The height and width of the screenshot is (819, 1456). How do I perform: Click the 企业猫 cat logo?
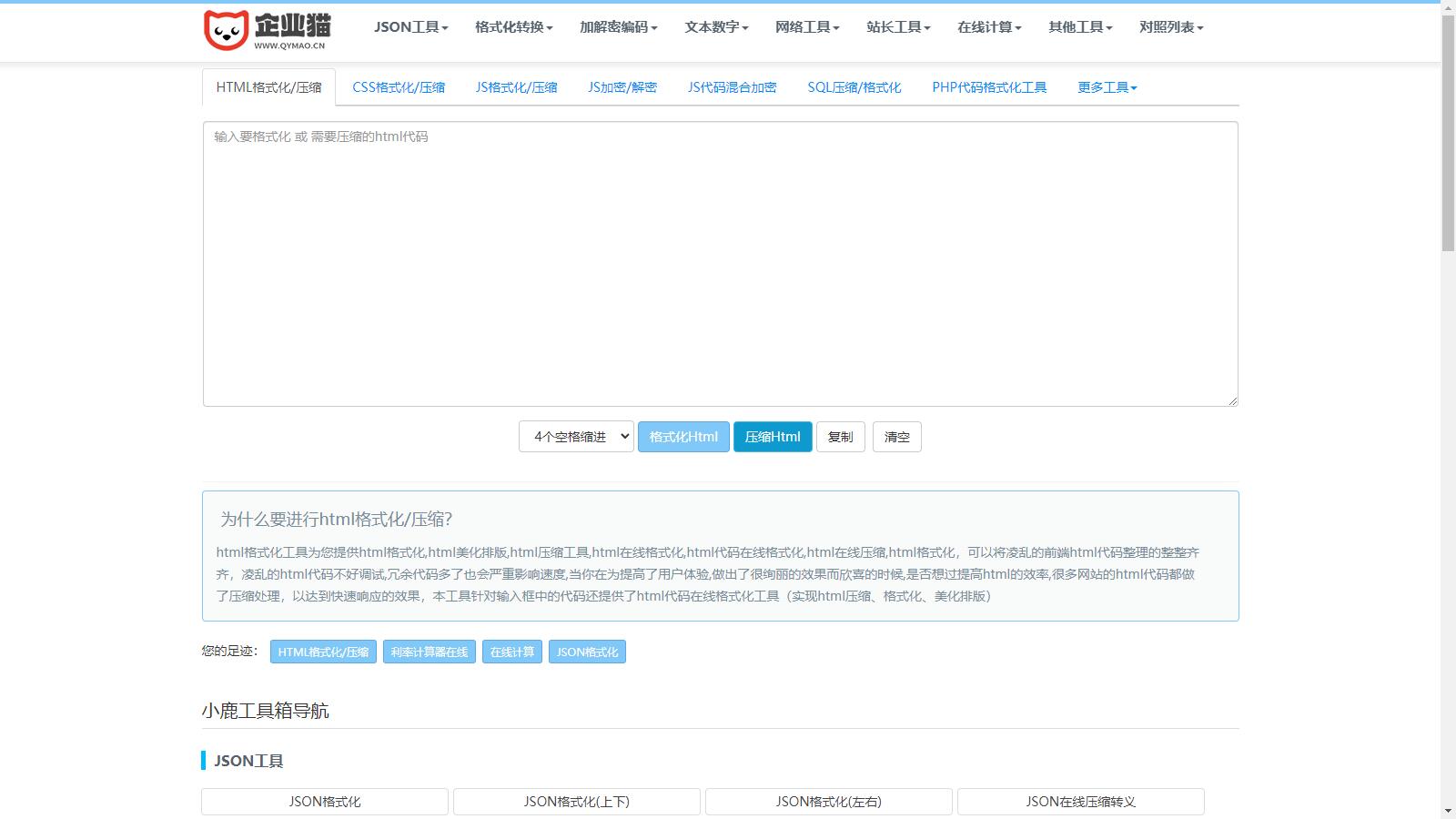coord(267,30)
